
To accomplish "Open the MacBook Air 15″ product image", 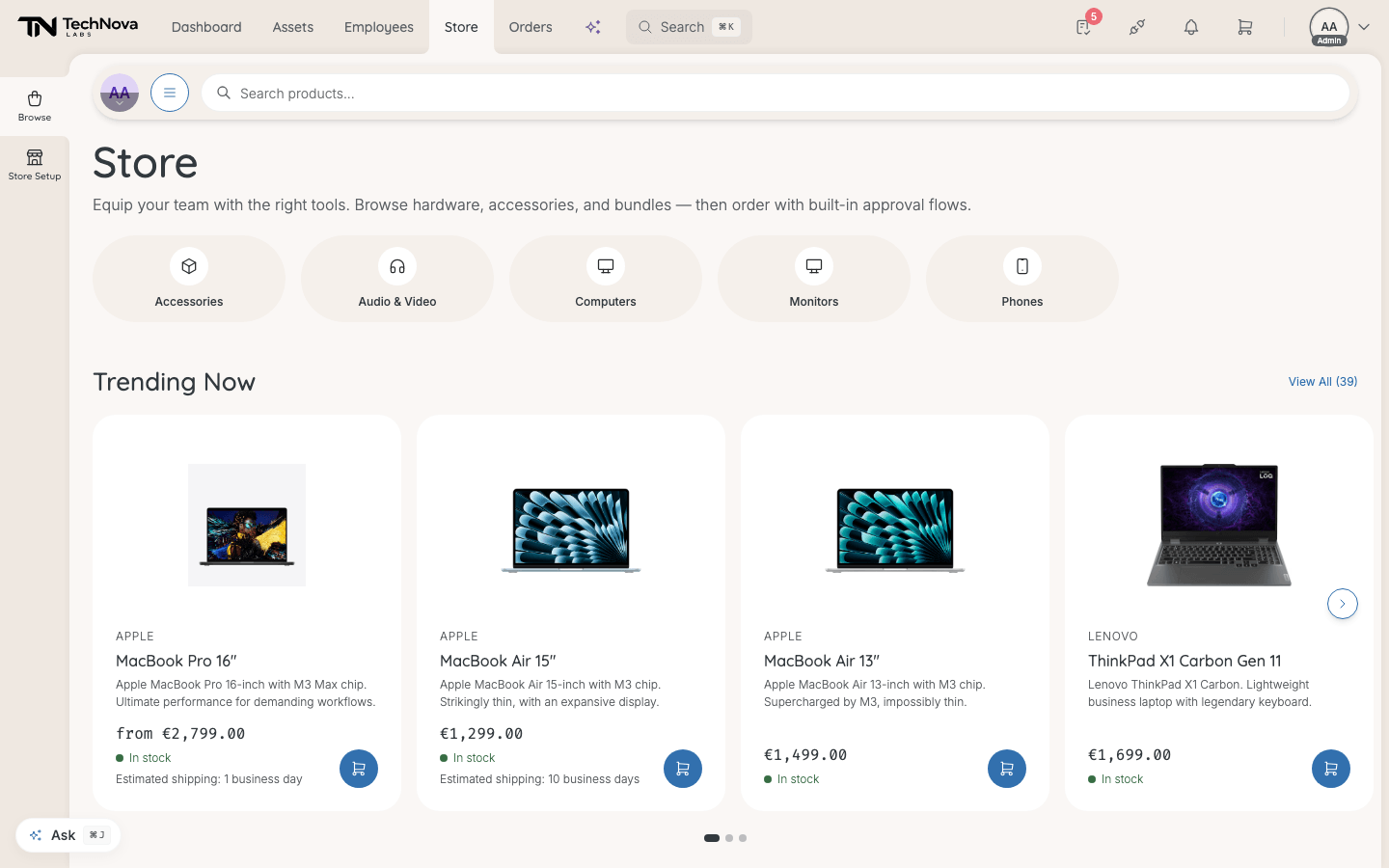I will tap(571, 529).
